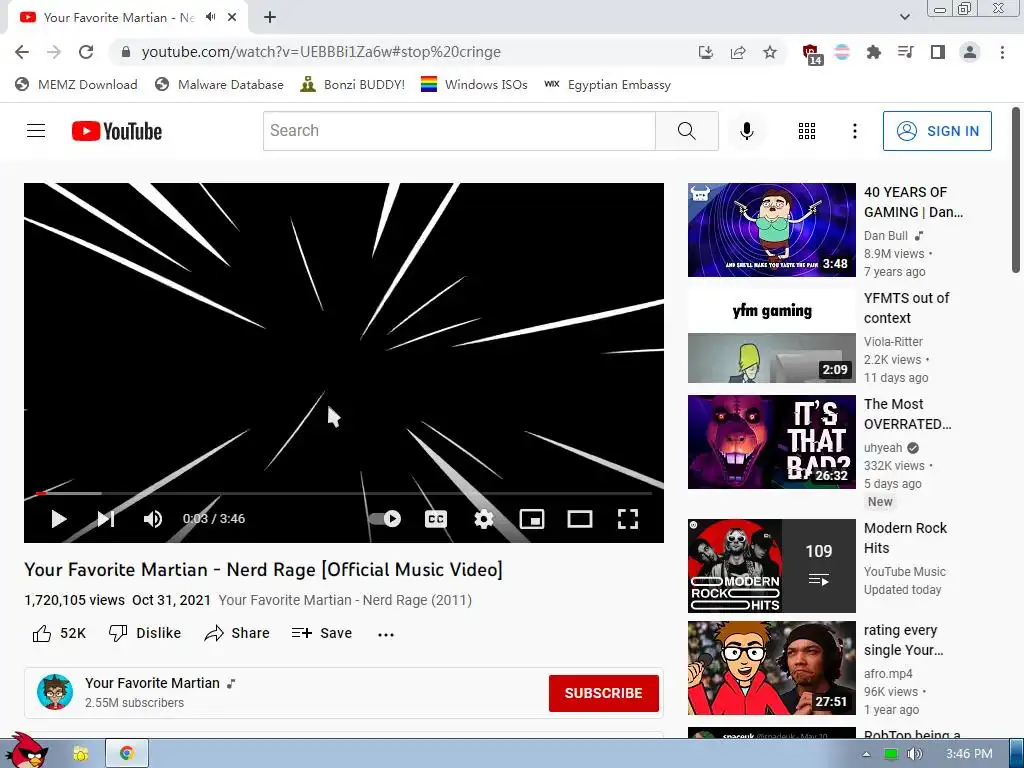Open Chrome extensions puzzle icon
The image size is (1024, 768).
tap(874, 52)
